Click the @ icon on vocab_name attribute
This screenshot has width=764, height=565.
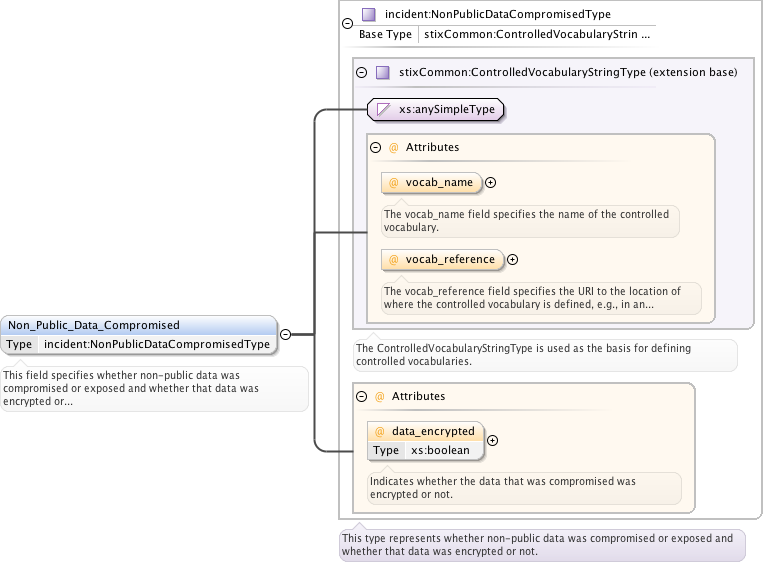(393, 183)
